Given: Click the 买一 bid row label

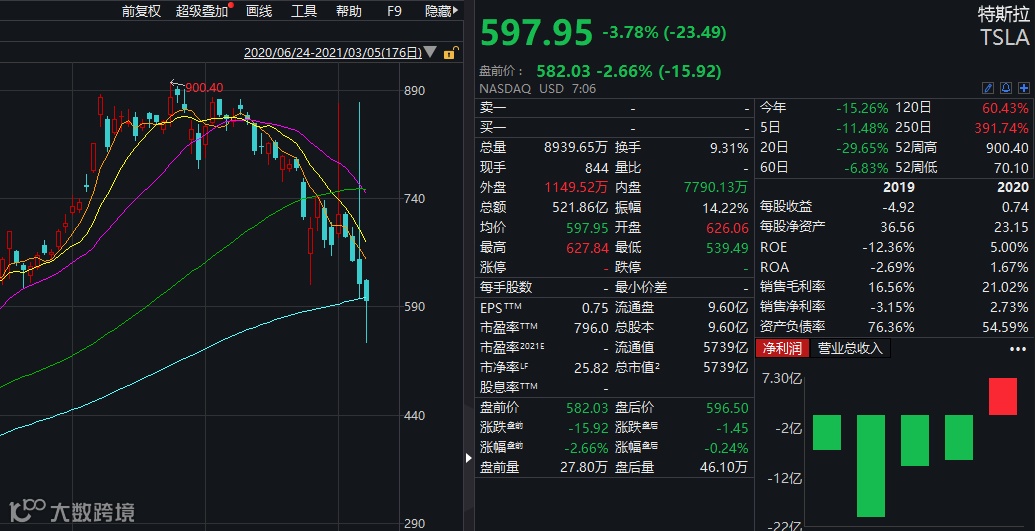Looking at the screenshot, I should click(x=493, y=128).
